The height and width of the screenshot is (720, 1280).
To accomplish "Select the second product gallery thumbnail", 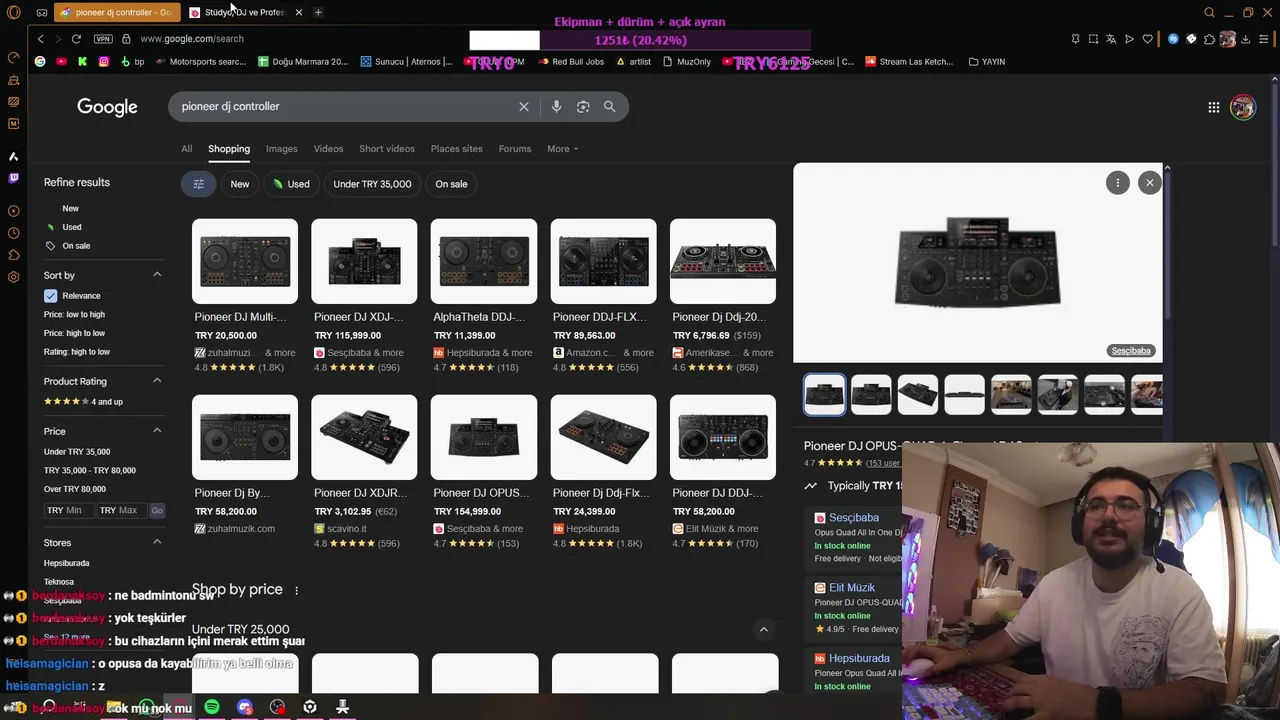I will 871,394.
